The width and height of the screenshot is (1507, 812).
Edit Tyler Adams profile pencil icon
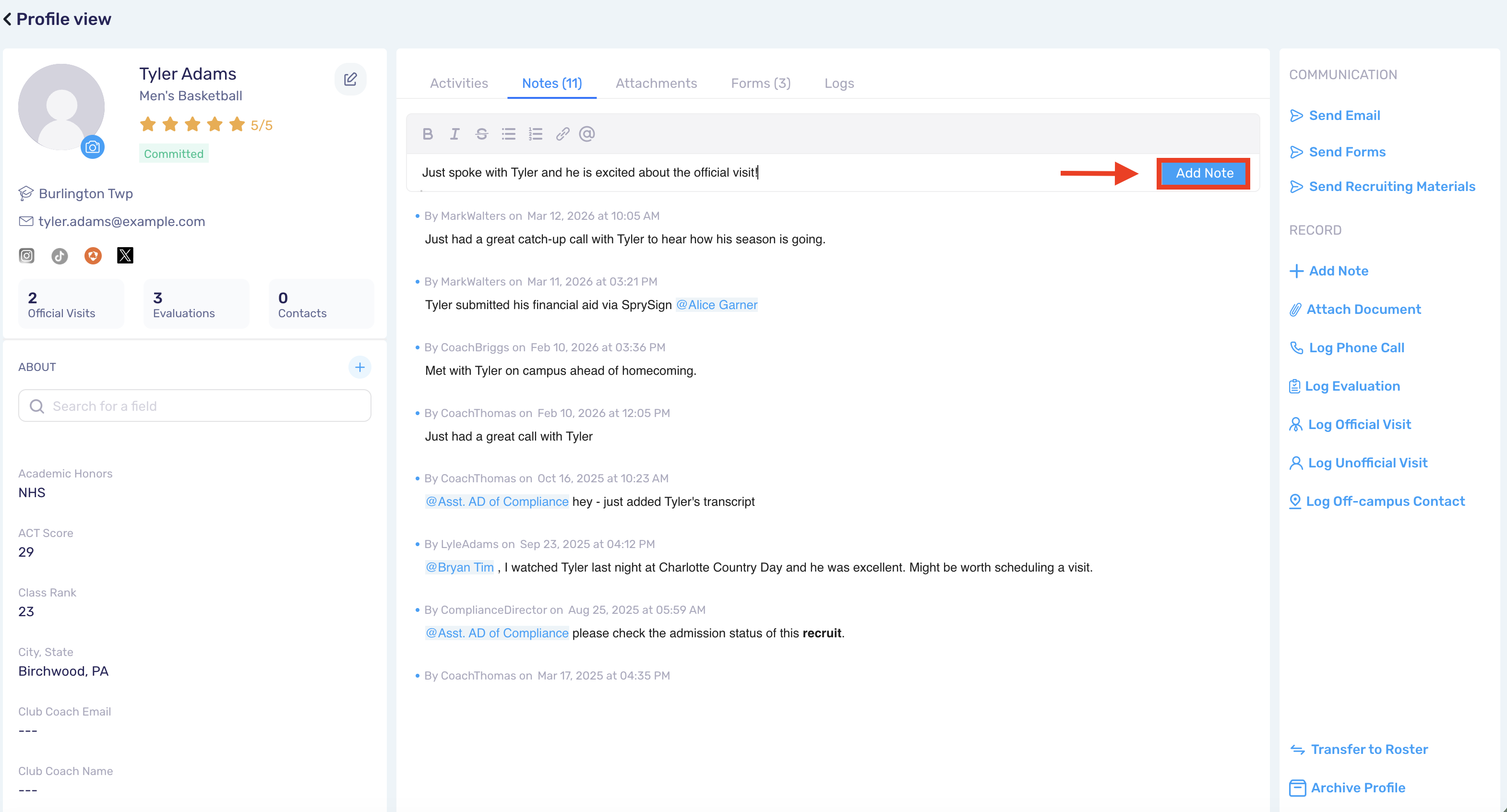(350, 79)
